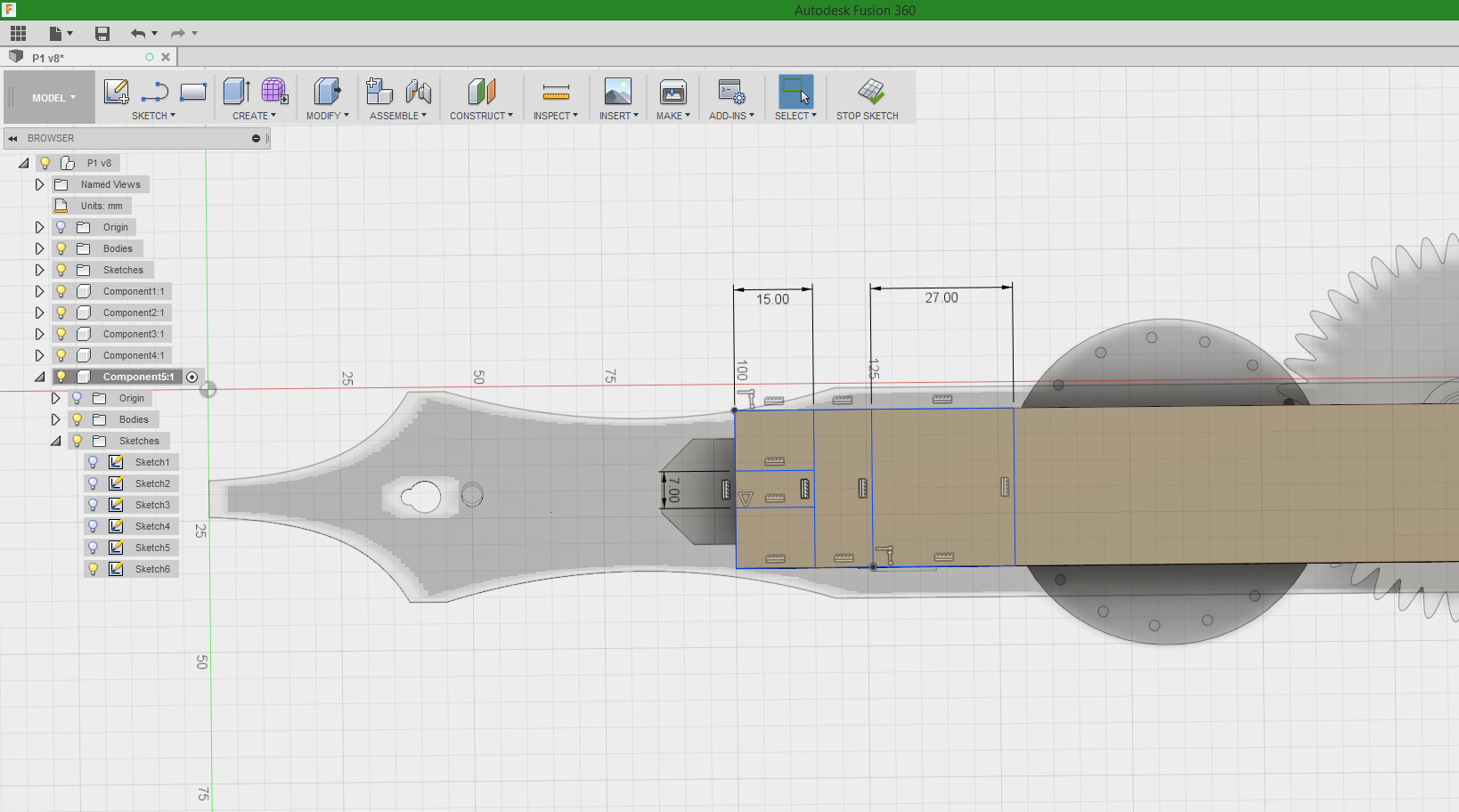Activate the Select tool icon
This screenshot has width=1459, height=812.
[x=795, y=91]
